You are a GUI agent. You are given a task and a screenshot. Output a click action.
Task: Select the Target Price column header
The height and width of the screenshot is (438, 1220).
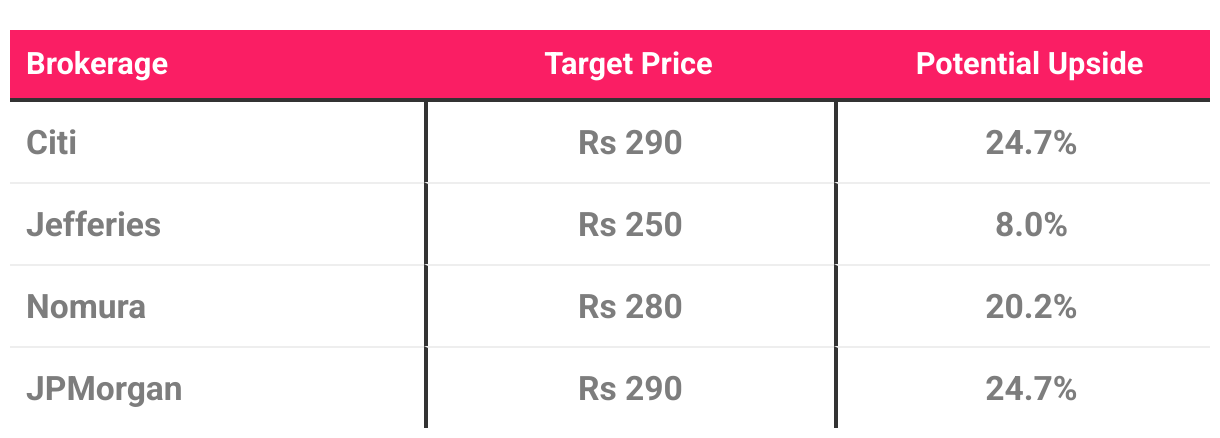pyautogui.click(x=629, y=65)
